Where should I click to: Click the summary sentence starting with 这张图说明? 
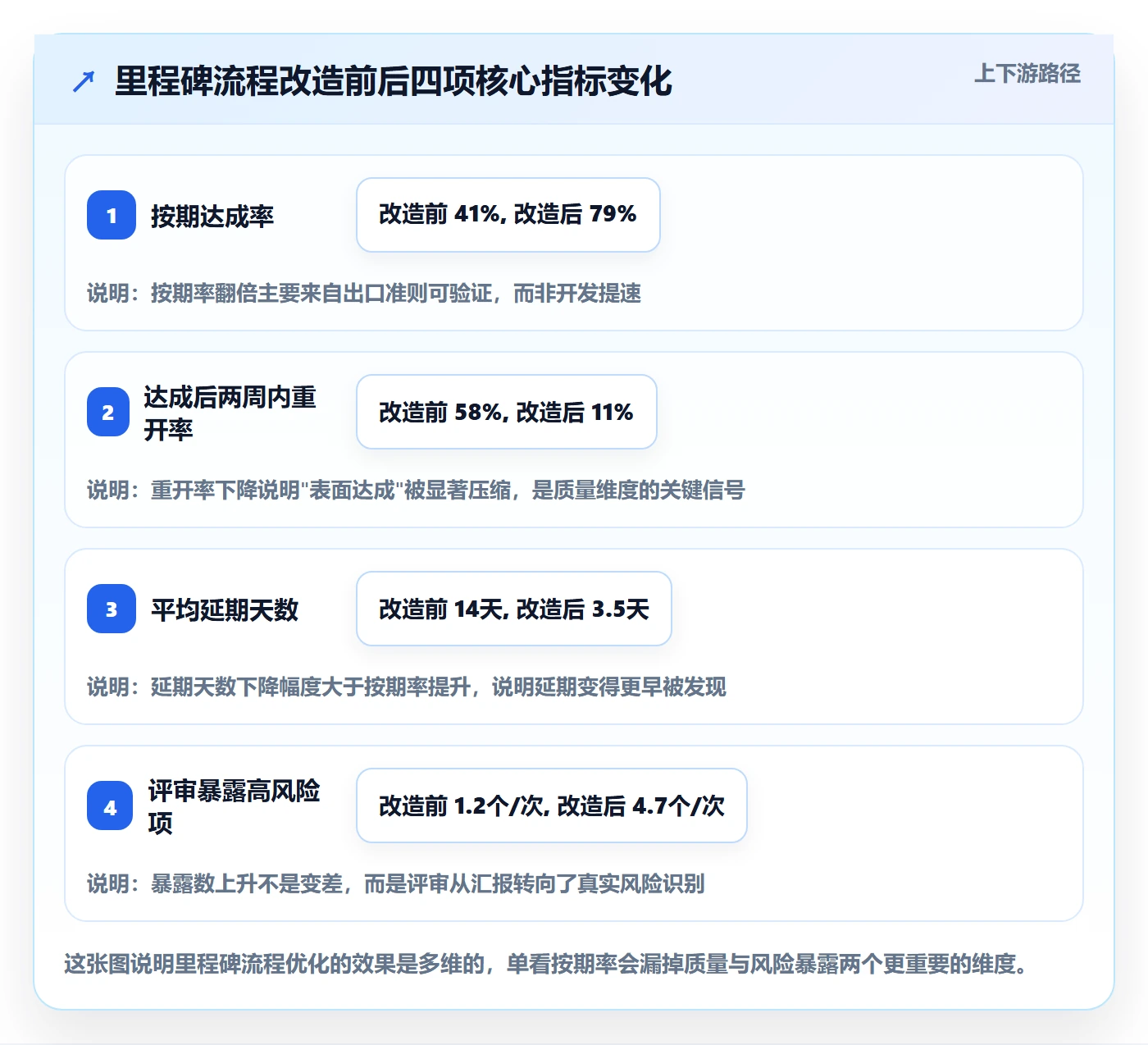click(x=546, y=964)
